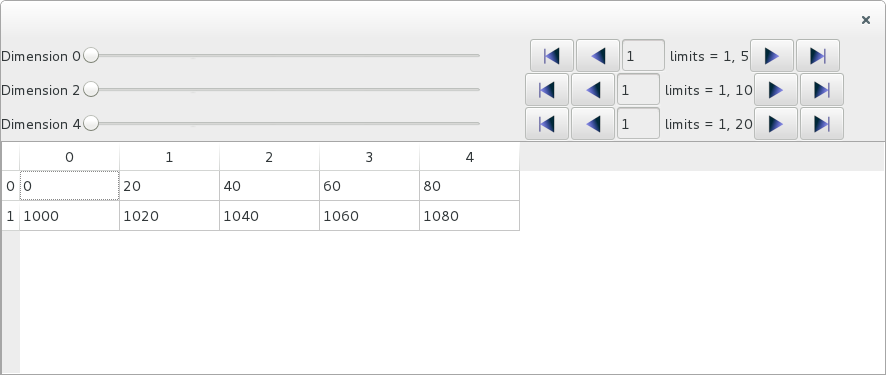This screenshot has height=375, width=886.
Task: Advance Dimension 2 forward one step
Action: (x=776, y=90)
